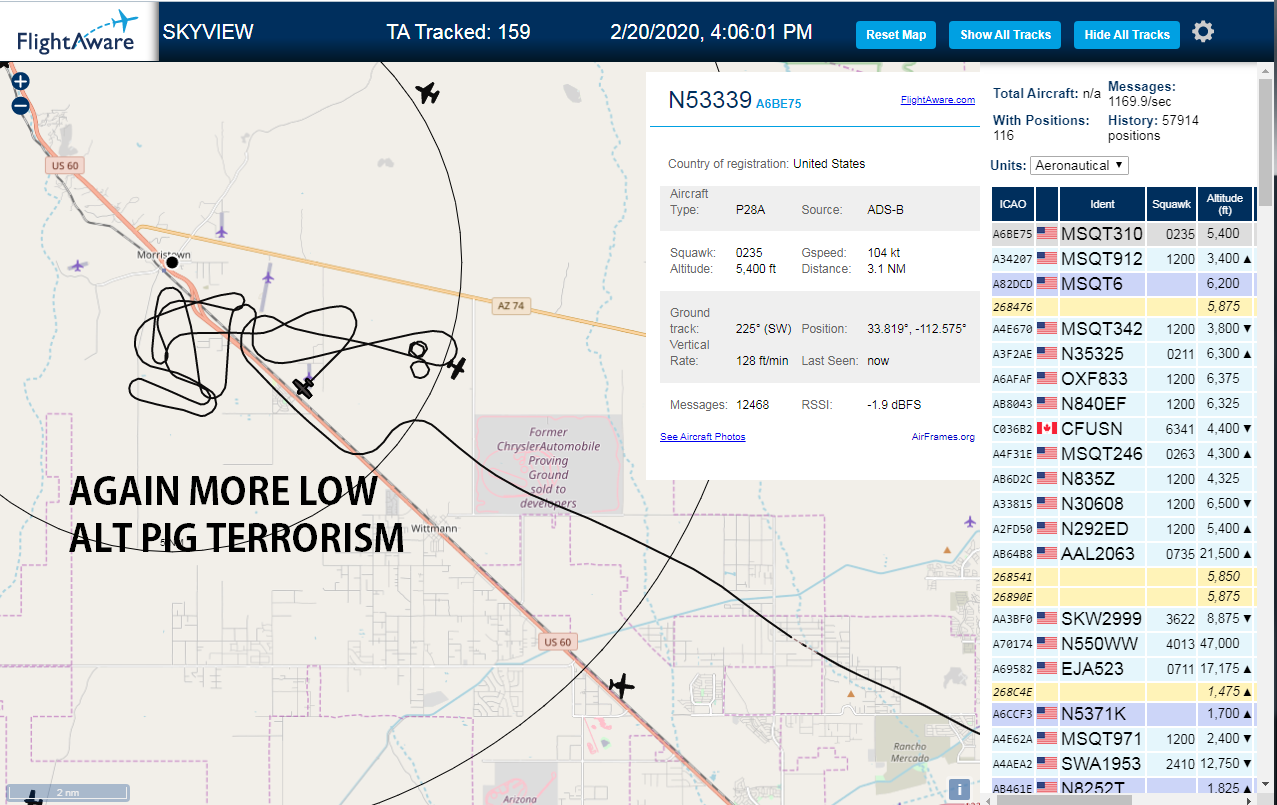Select the MSQT912 aircraft row
1277x805 pixels.
pyautogui.click(x=1122, y=259)
